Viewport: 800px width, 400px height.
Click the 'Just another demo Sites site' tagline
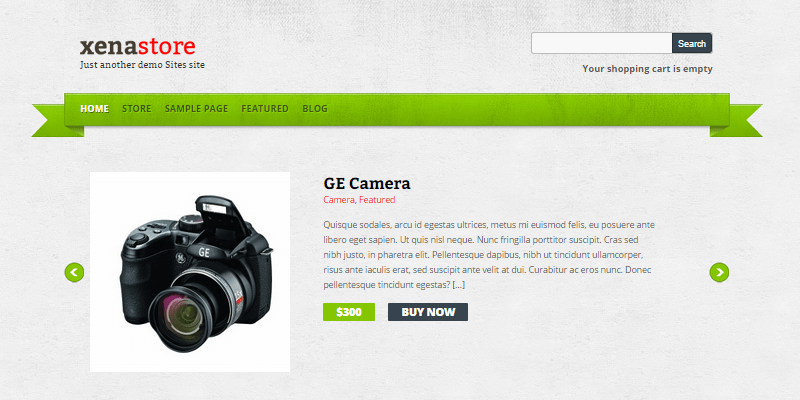[142, 65]
